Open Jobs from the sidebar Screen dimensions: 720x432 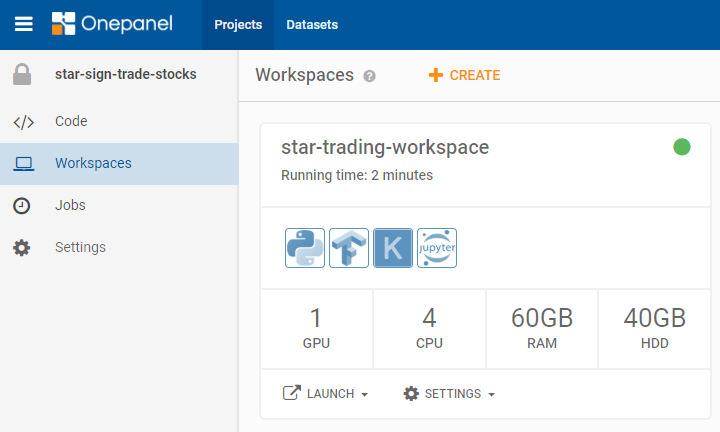click(x=70, y=205)
